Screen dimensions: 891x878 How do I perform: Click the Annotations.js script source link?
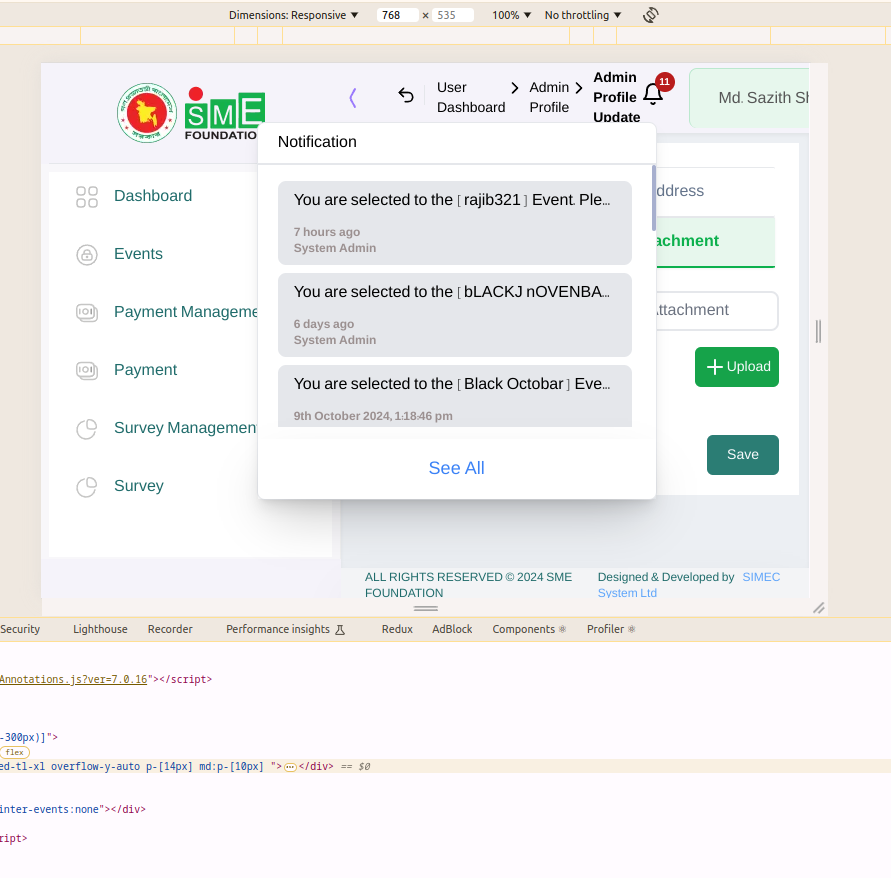pyautogui.click(x=73, y=679)
